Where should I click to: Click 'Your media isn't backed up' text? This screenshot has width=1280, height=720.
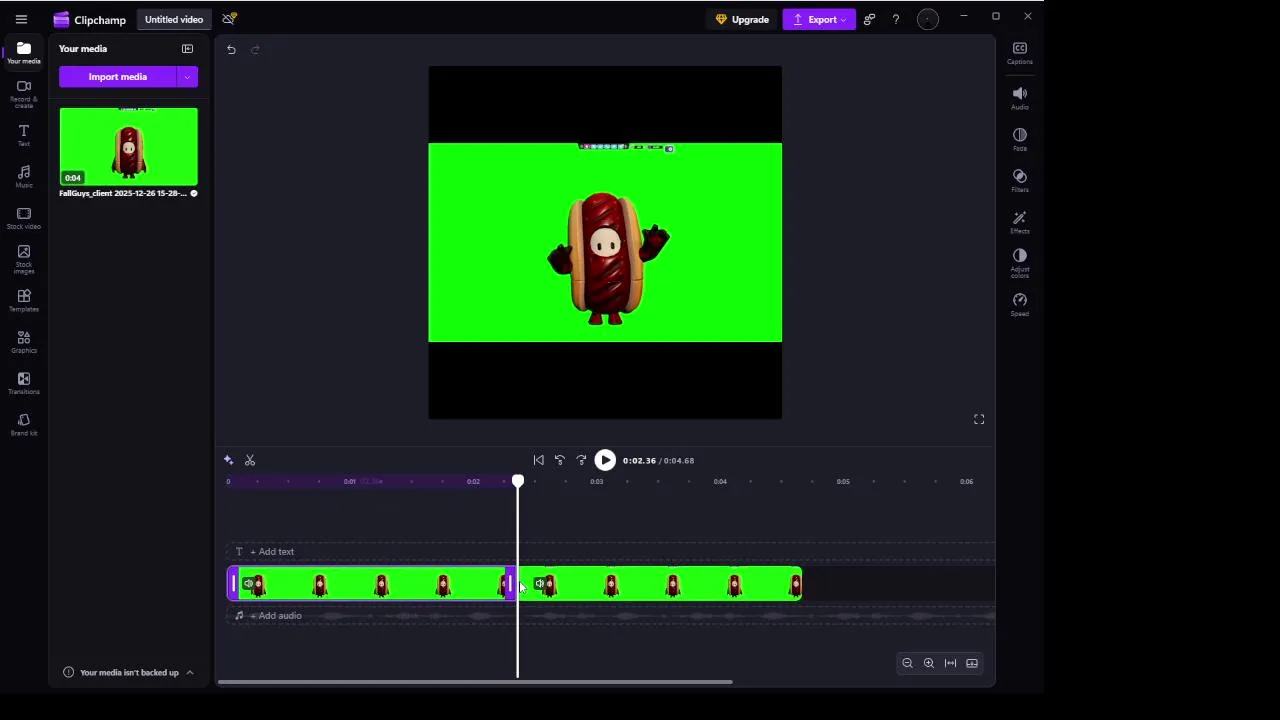click(x=129, y=673)
